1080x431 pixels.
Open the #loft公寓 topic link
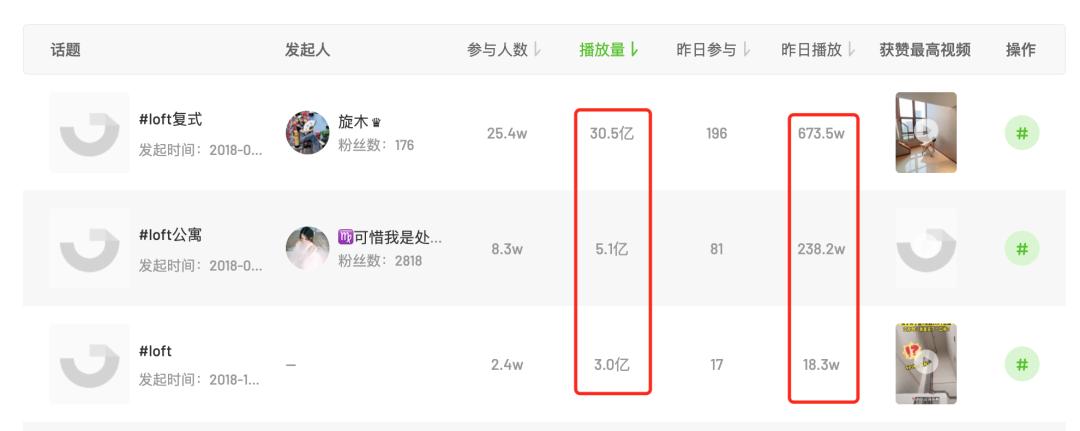[x=170, y=236]
